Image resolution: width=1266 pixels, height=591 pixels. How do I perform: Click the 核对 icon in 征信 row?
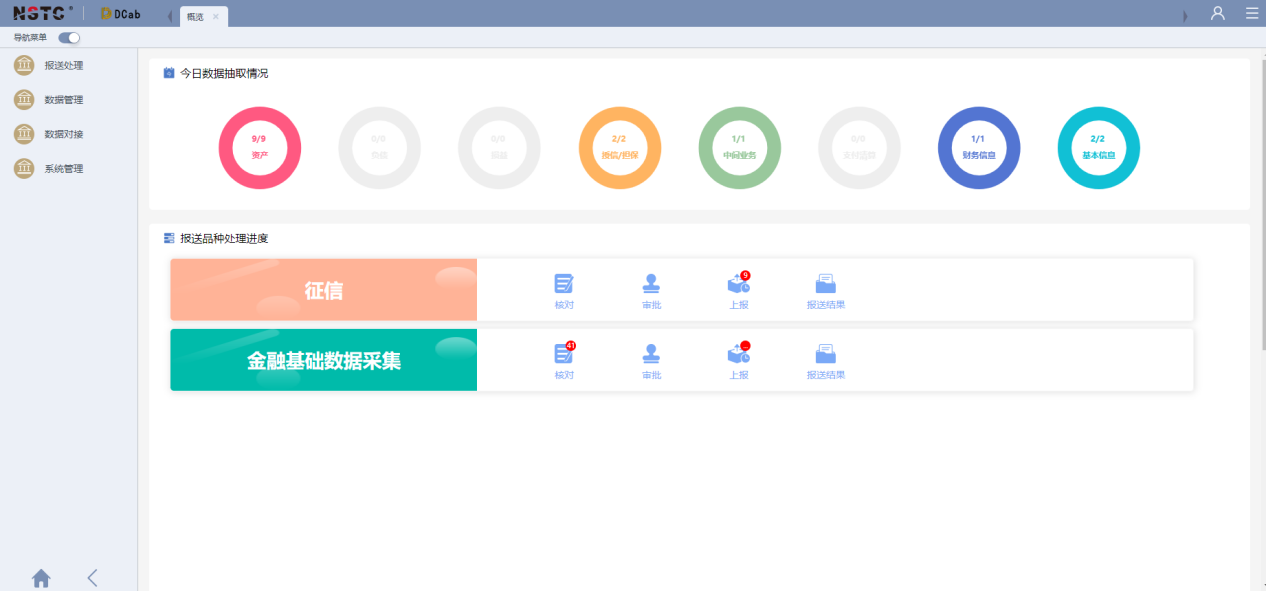pos(564,290)
